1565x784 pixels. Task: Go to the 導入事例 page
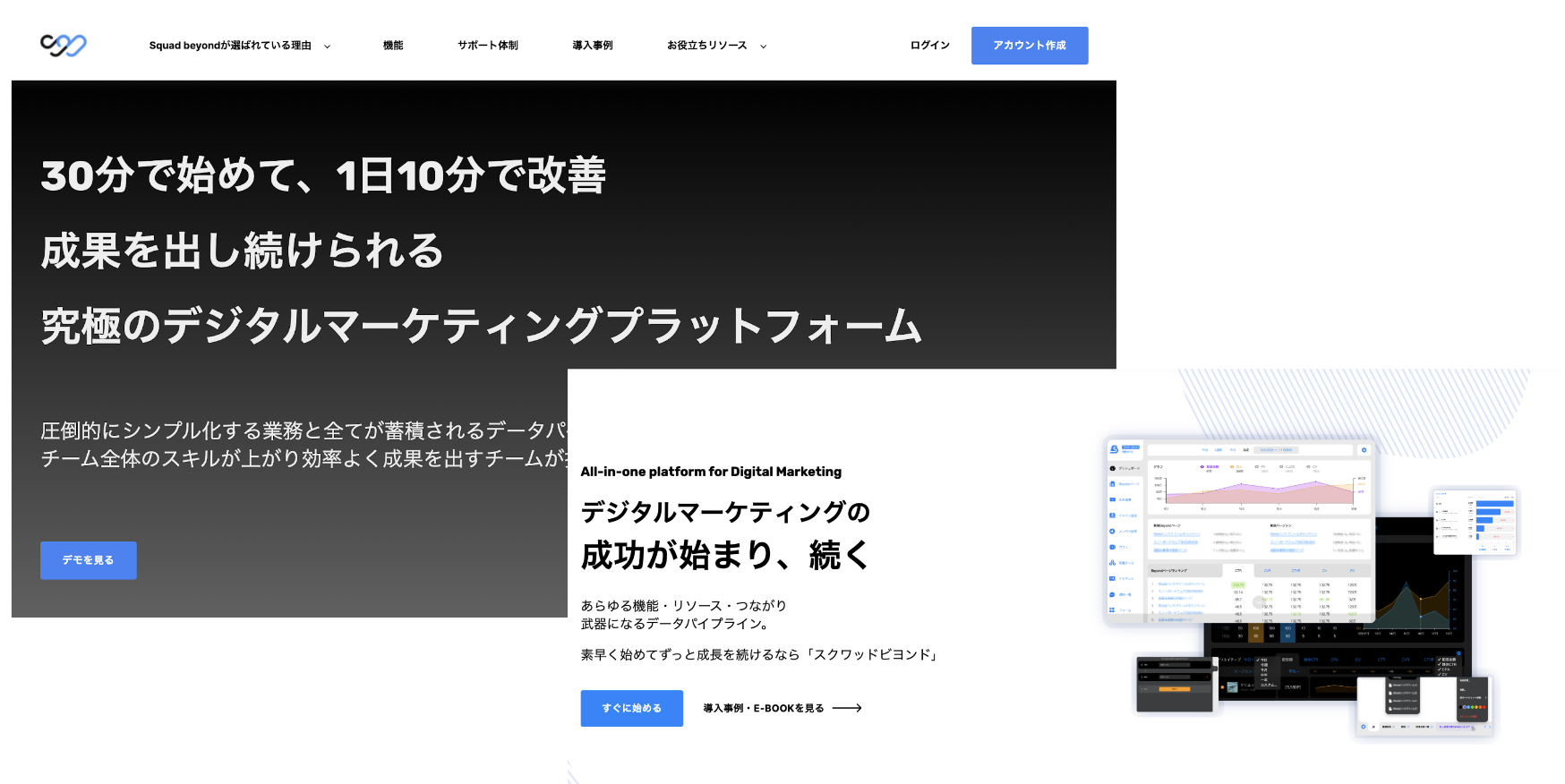pos(593,46)
